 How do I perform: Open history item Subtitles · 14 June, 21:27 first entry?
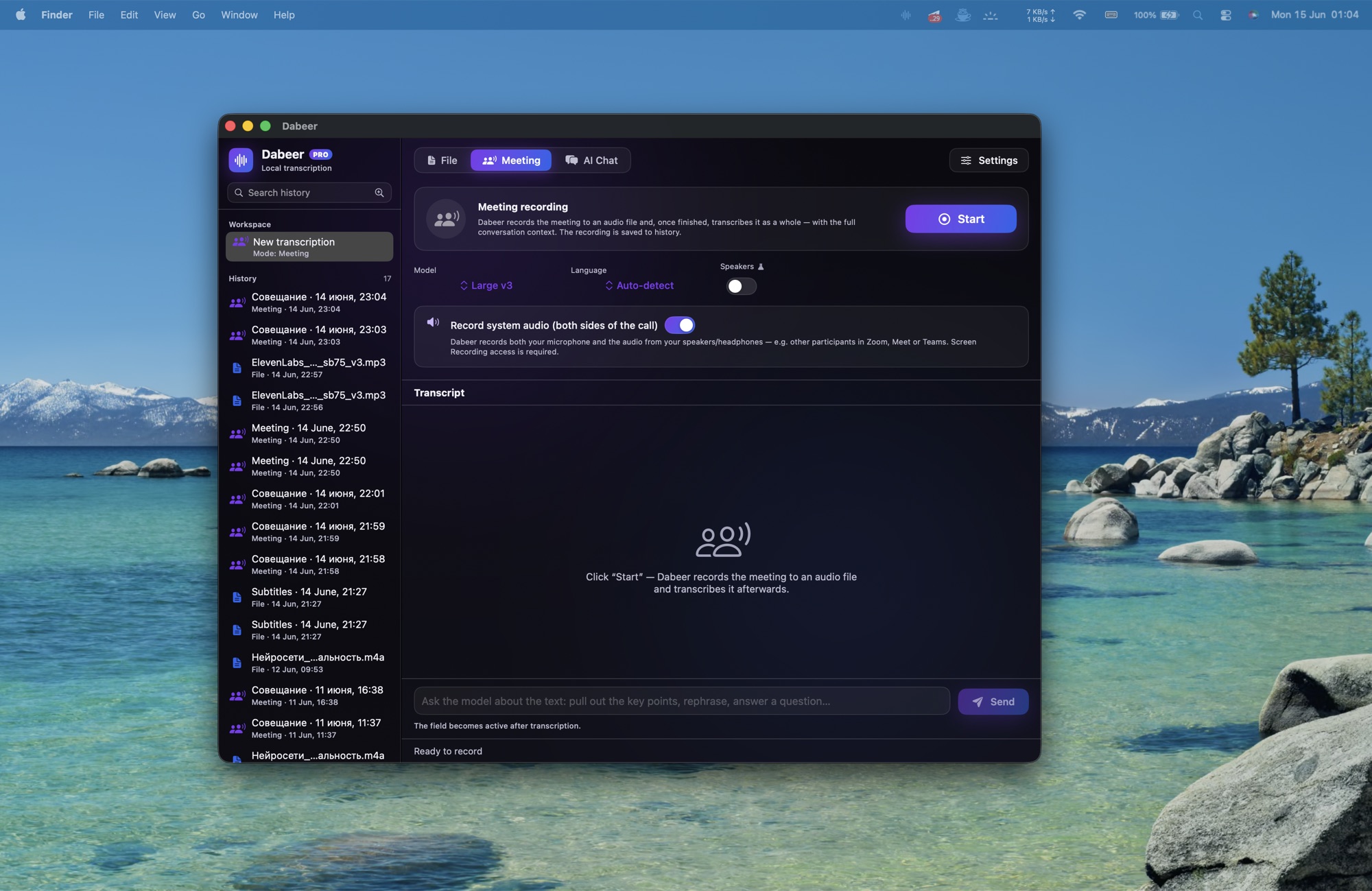pyautogui.click(x=309, y=597)
